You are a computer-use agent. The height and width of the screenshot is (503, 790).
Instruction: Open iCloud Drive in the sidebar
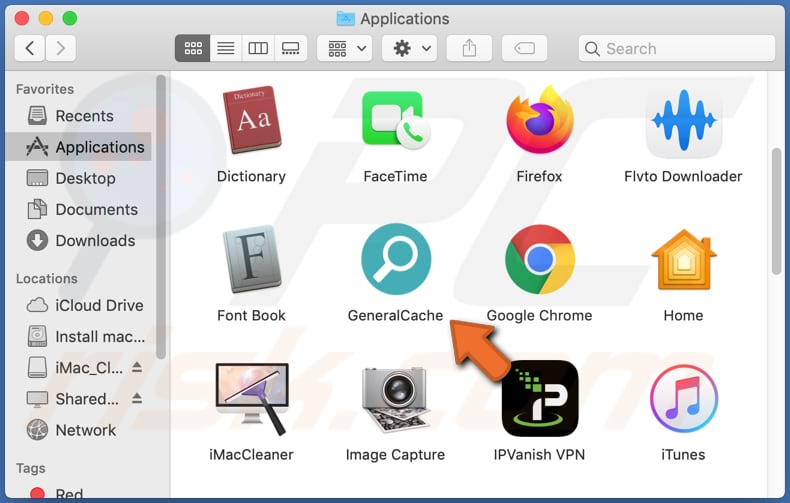pyautogui.click(x=79, y=305)
